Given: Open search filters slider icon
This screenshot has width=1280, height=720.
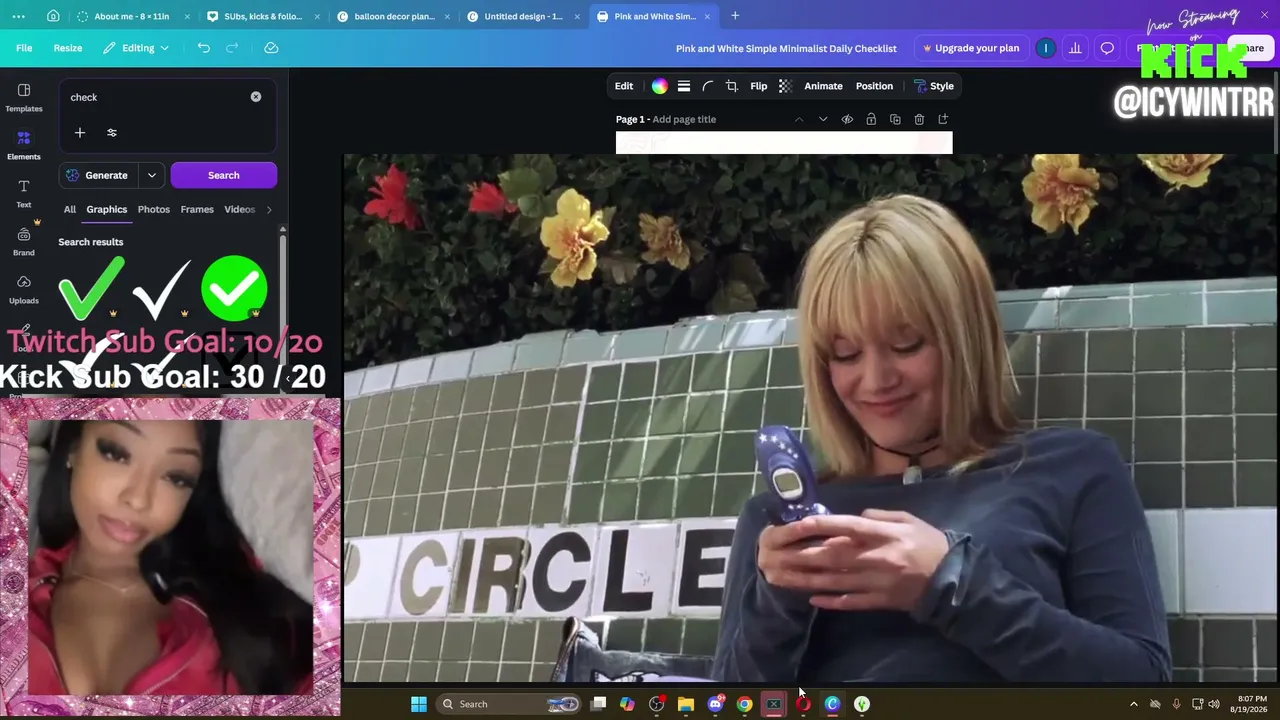Looking at the screenshot, I should [112, 133].
